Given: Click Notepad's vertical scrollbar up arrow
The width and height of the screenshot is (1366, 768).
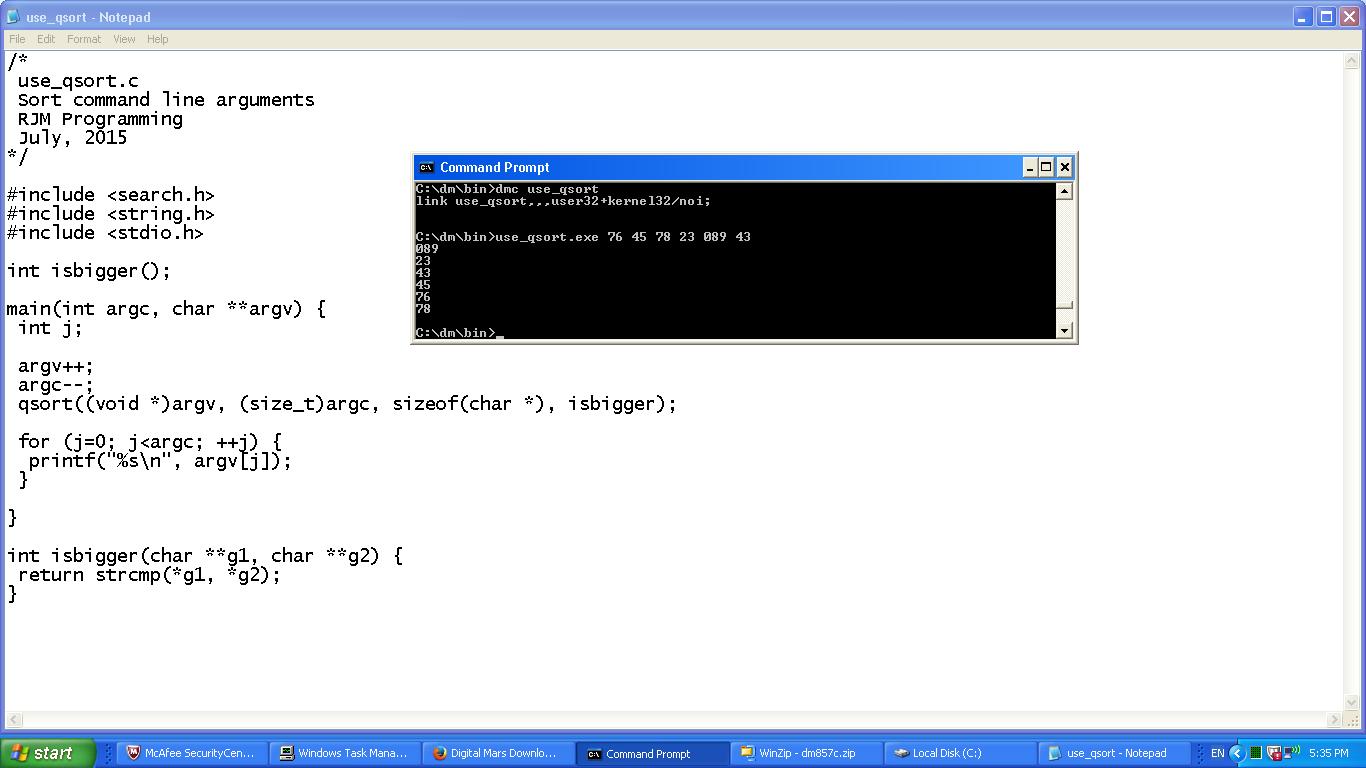Looking at the screenshot, I should (x=1350, y=61).
